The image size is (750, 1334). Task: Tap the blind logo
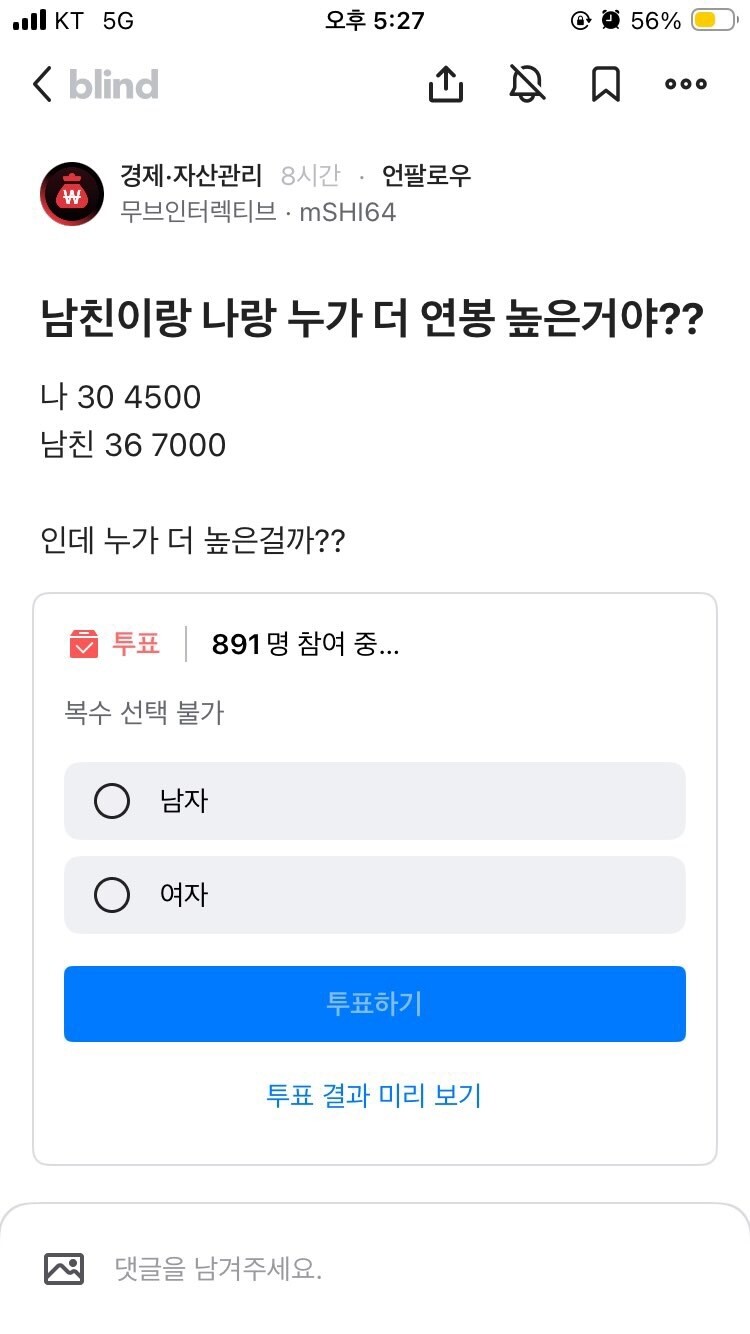pyautogui.click(x=113, y=85)
